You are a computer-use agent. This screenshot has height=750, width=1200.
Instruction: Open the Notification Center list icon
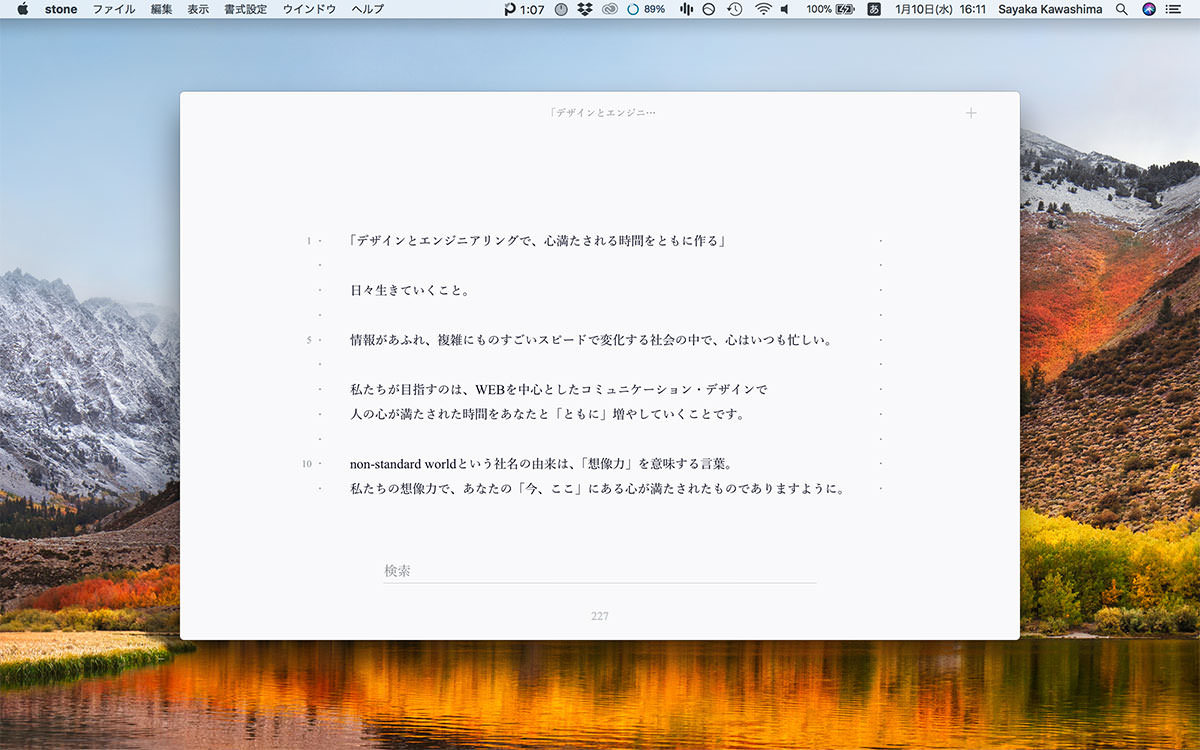click(1177, 9)
